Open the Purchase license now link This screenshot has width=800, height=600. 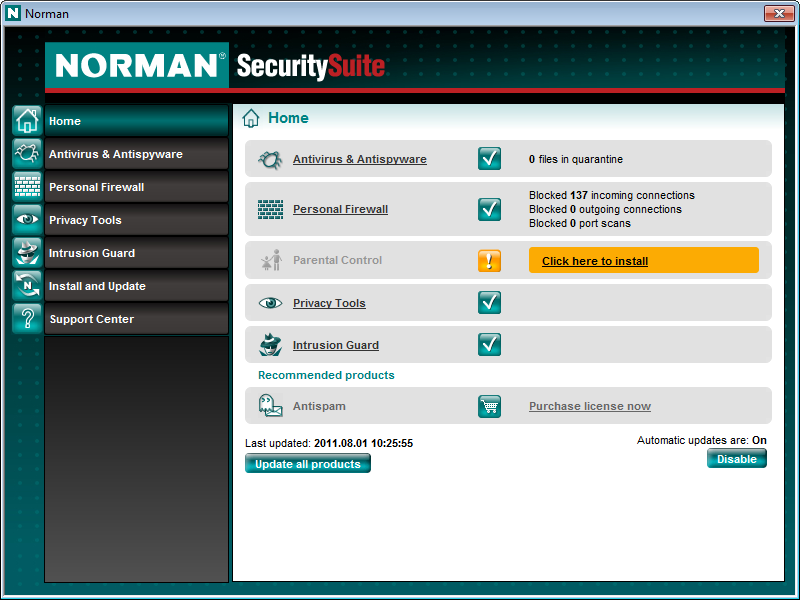coord(589,406)
